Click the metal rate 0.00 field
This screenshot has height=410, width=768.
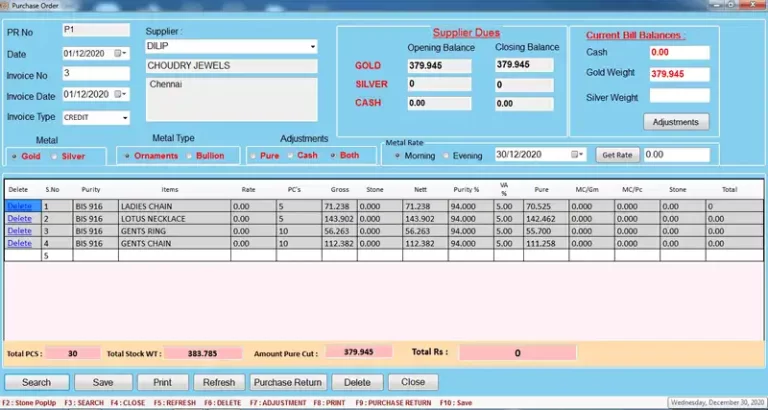click(x=676, y=155)
